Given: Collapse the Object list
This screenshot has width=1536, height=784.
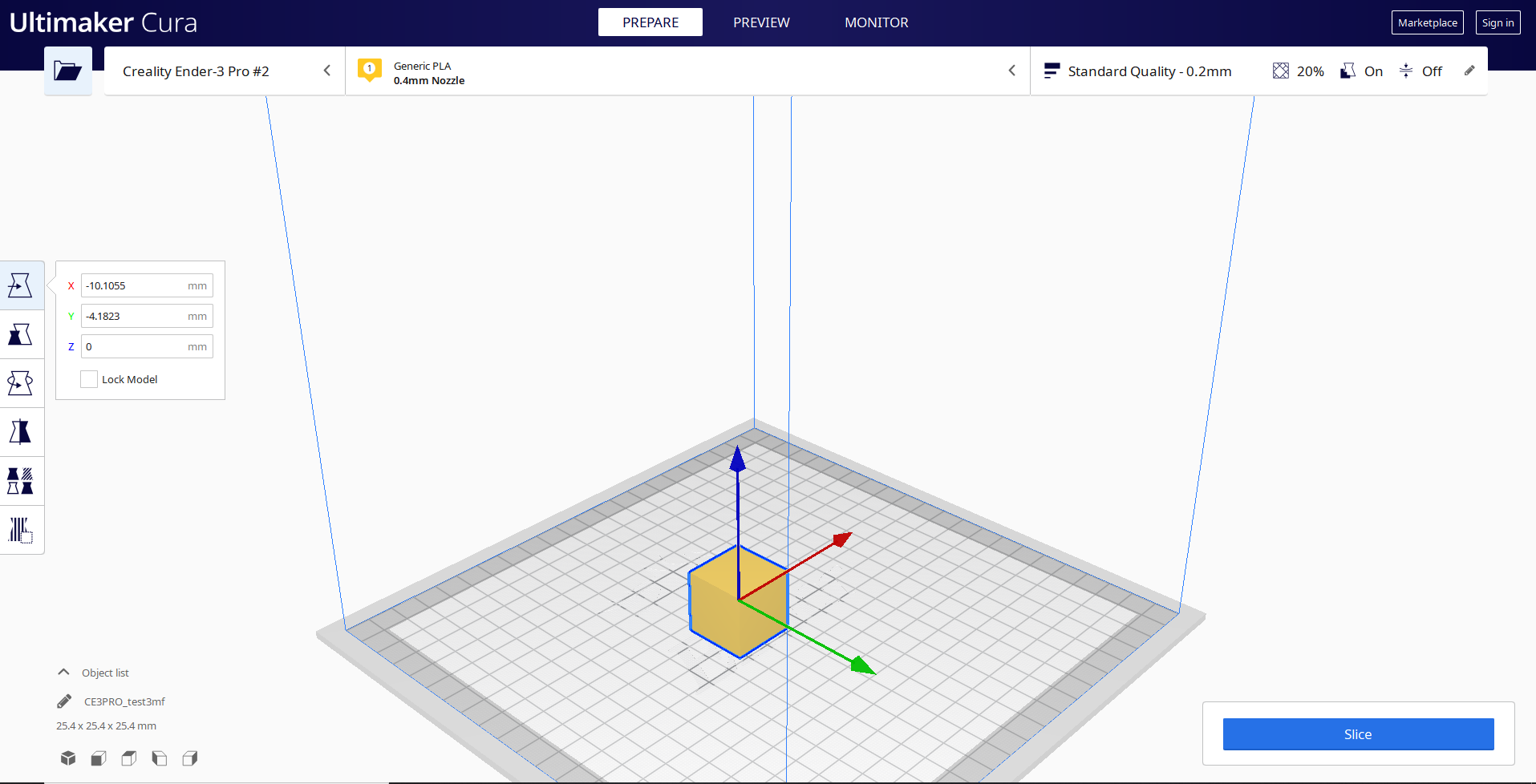Looking at the screenshot, I should 63,673.
